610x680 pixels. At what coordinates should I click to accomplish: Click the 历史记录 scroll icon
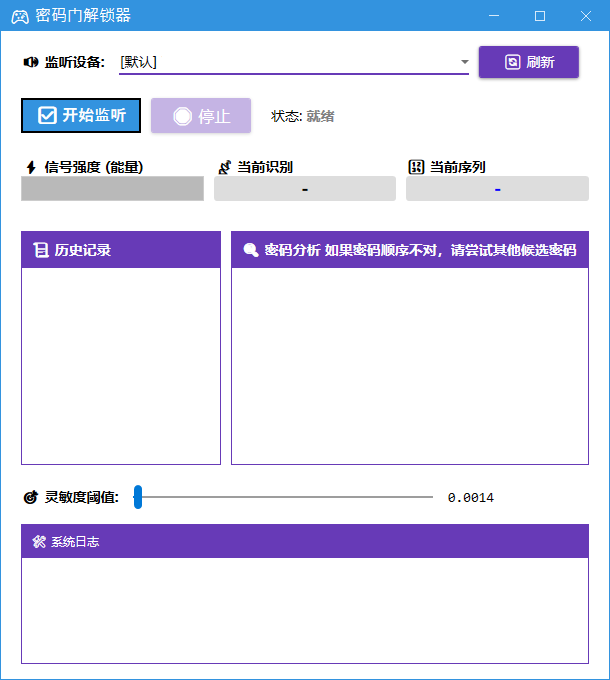tap(41, 250)
